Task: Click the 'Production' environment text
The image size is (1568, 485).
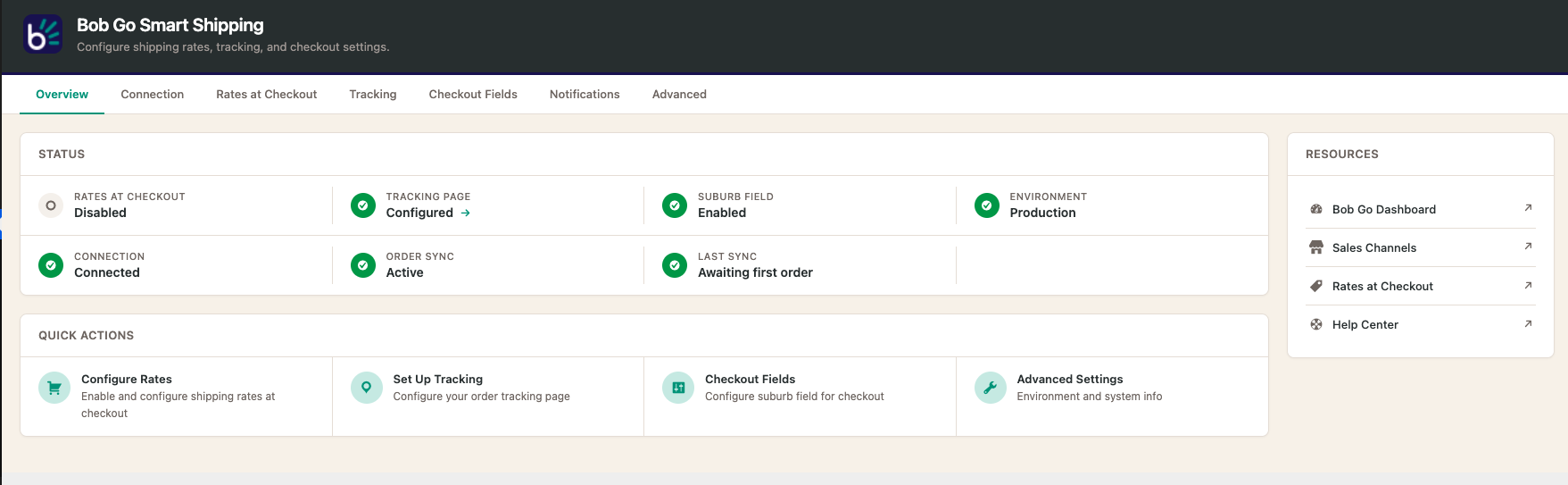Action: (x=1042, y=213)
